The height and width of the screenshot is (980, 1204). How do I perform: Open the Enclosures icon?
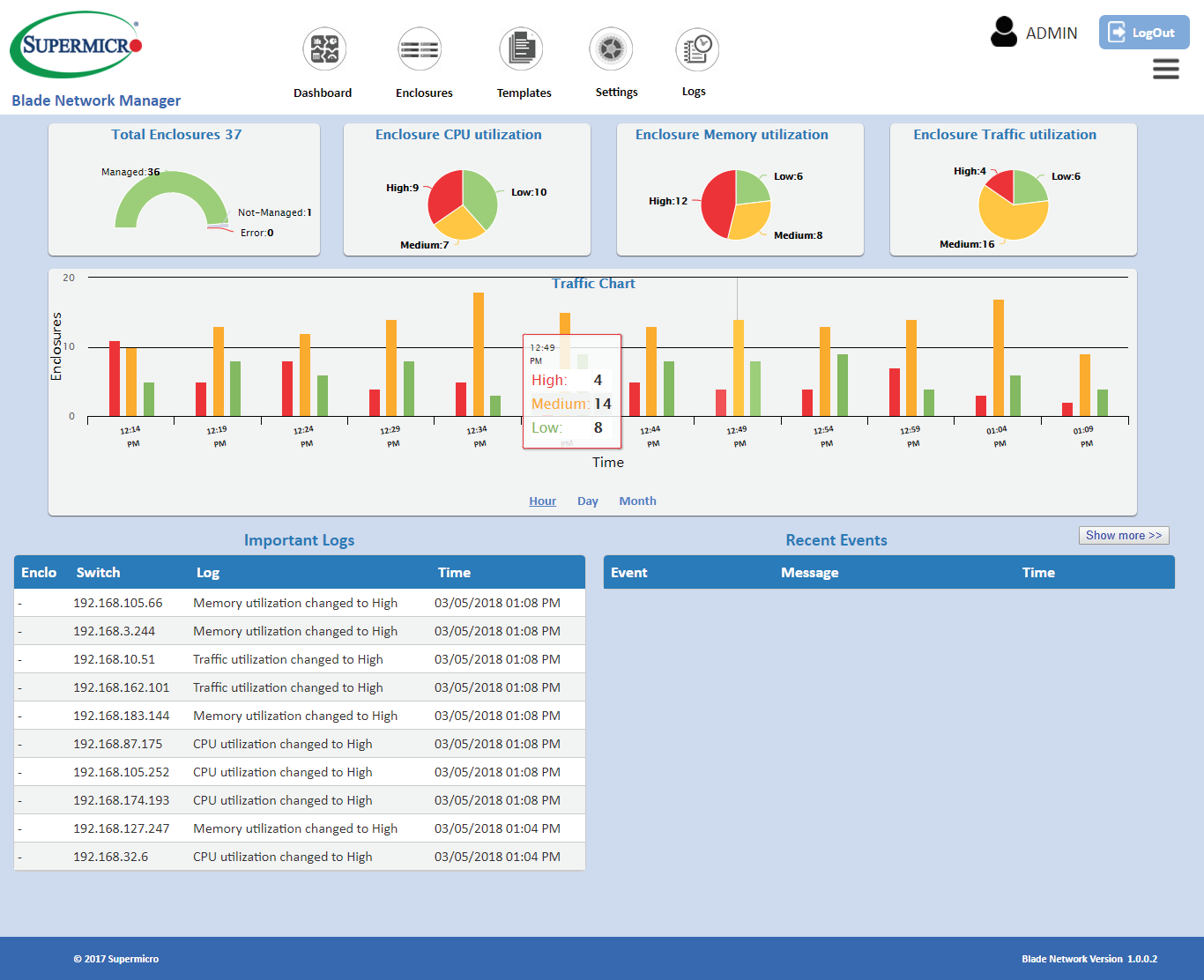click(420, 49)
